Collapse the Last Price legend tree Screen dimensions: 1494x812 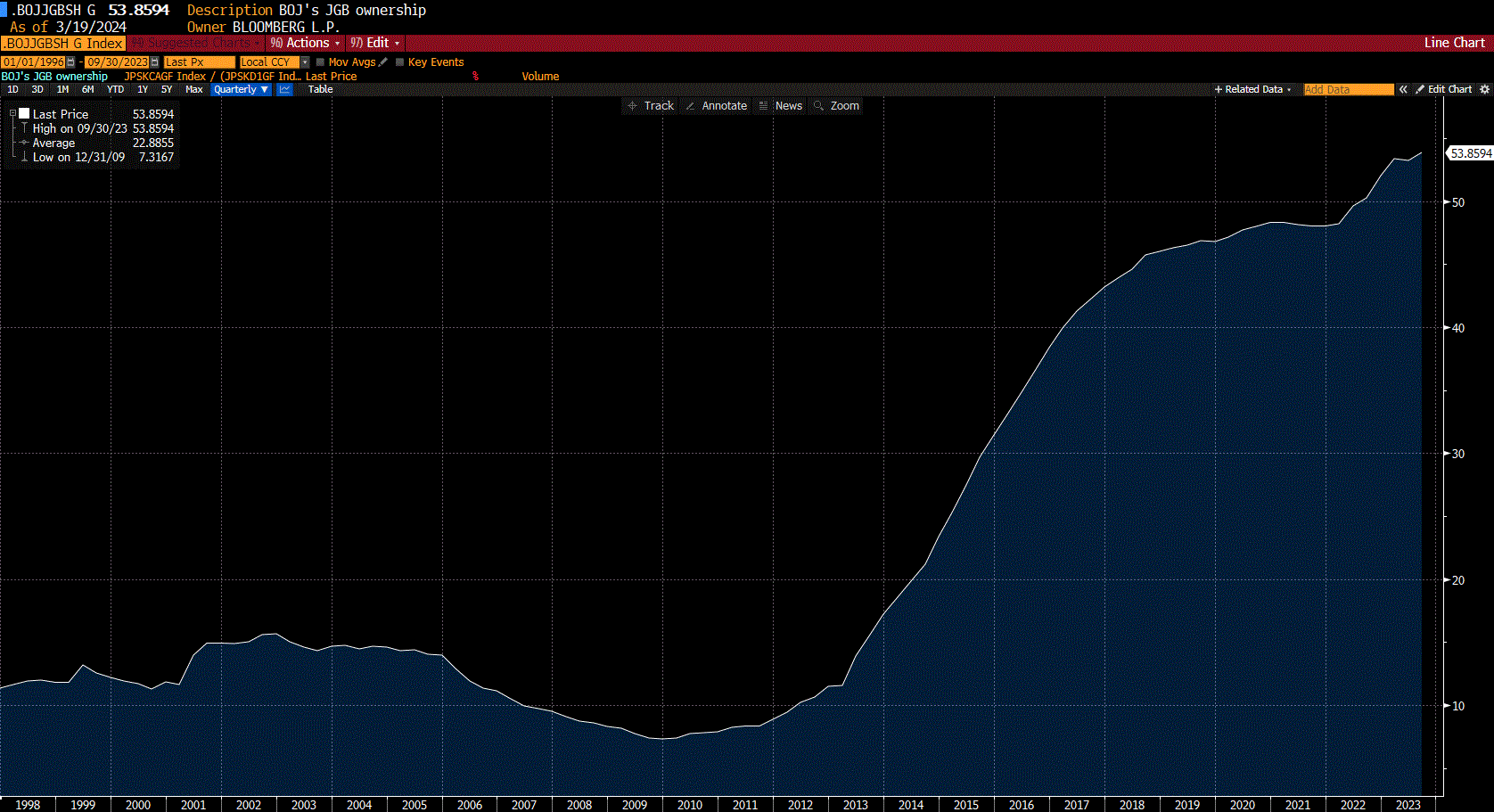pyautogui.click(x=12, y=114)
